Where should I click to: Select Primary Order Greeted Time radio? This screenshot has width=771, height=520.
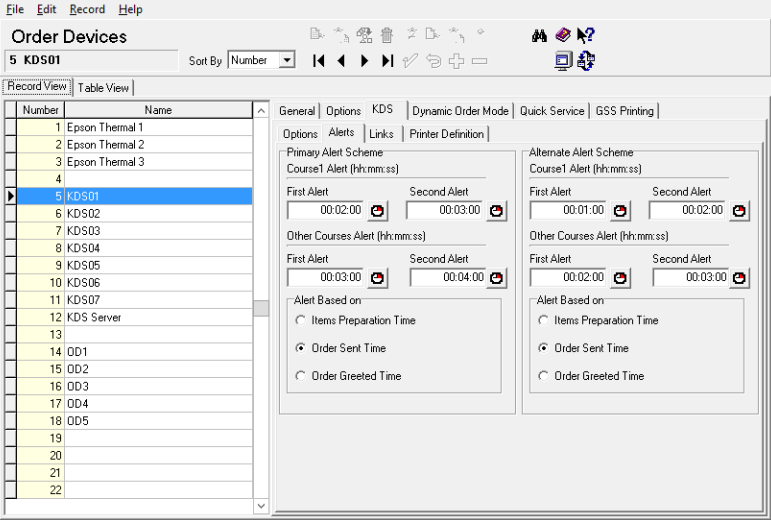tap(300, 376)
